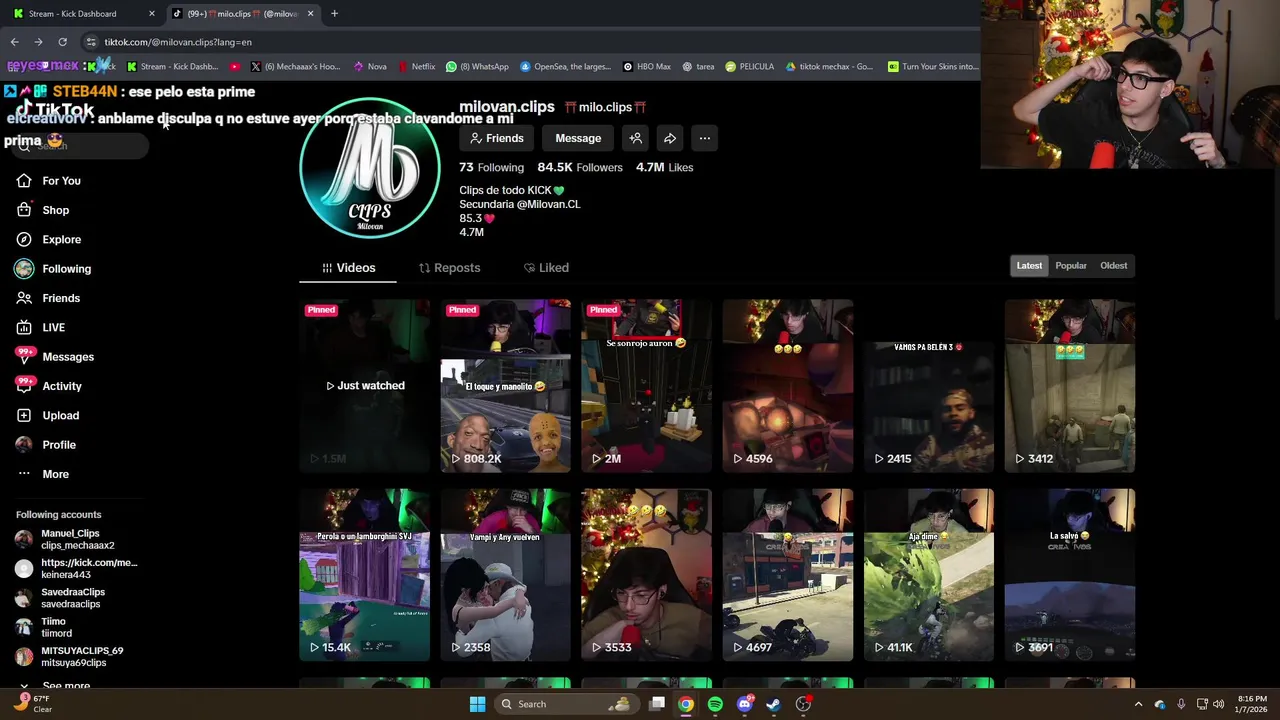Open video 'Vampi y Any vuelven'
Screen dimensions: 1280x720
[x=506, y=575]
